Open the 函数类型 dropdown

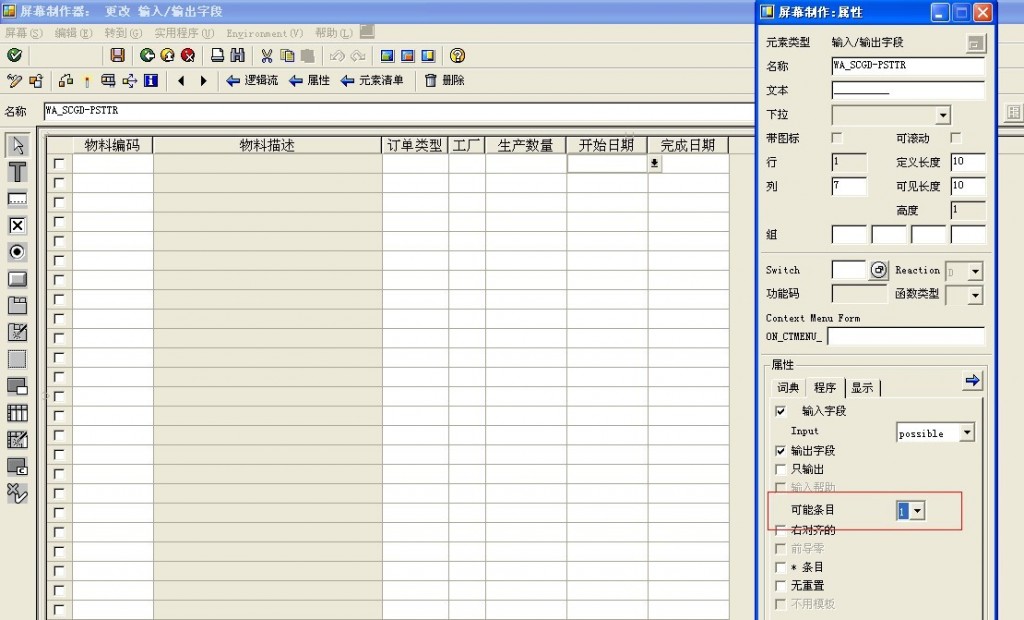[x=975, y=295]
